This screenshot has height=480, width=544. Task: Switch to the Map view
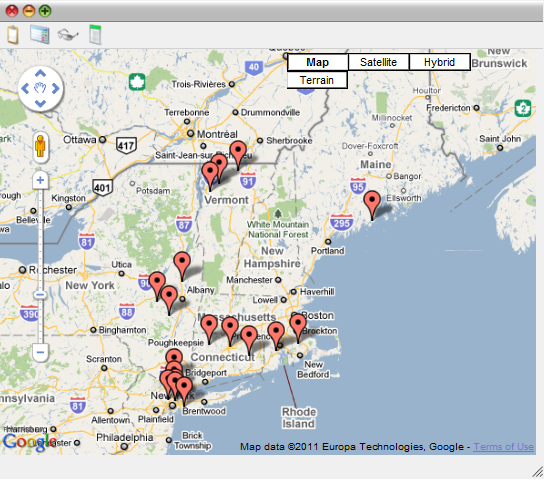317,62
